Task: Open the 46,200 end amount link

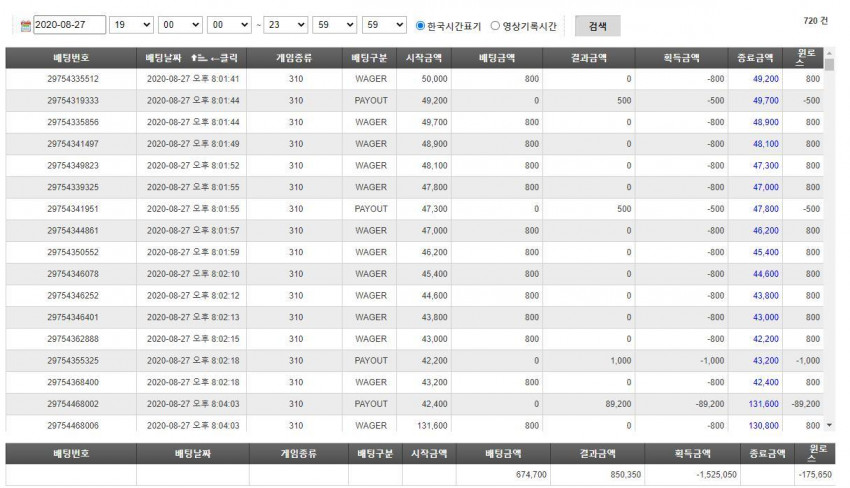Action: [765, 230]
